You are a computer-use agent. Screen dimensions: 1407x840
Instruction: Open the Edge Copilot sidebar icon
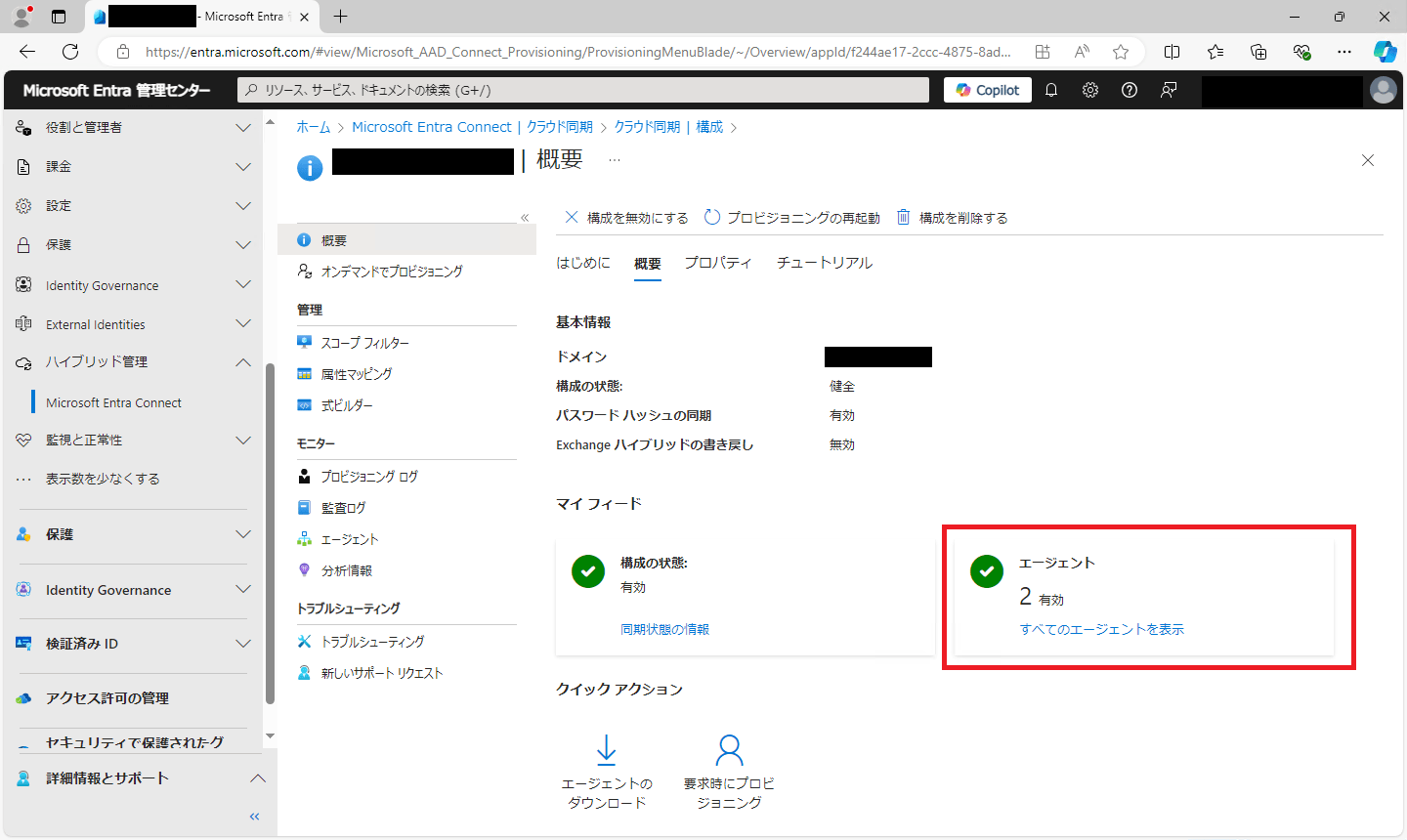point(1385,52)
